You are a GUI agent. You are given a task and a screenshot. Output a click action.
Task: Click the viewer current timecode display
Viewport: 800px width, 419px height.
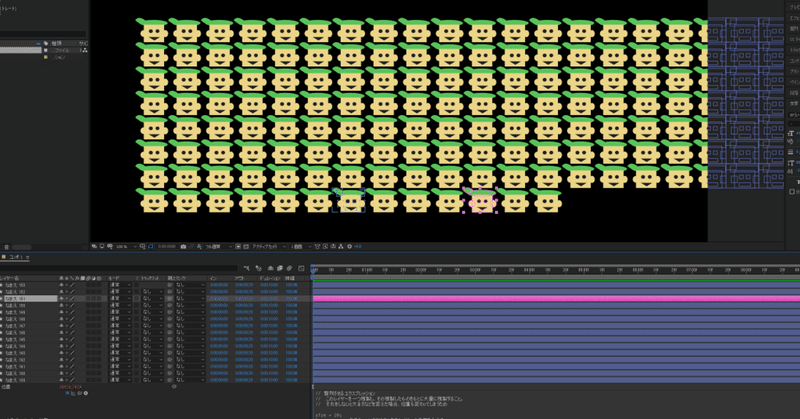point(167,247)
